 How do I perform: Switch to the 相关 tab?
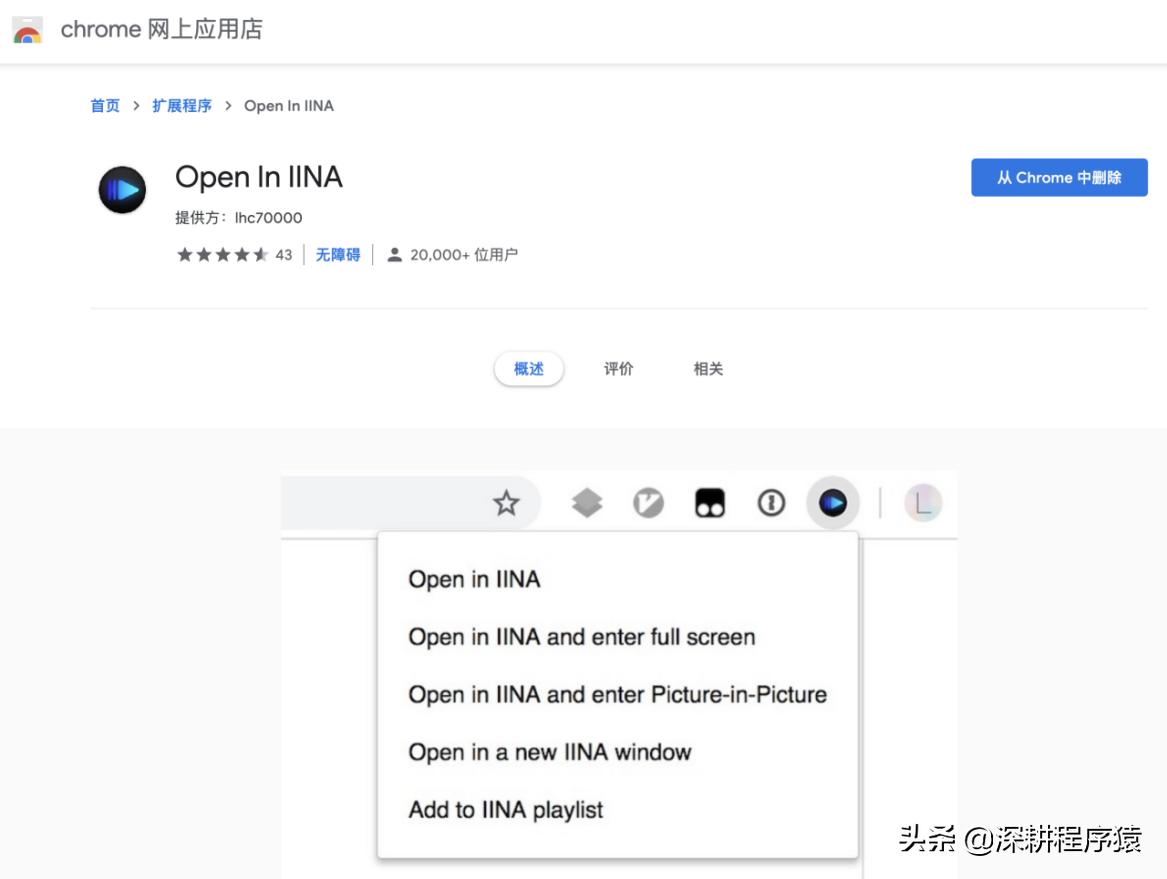[x=708, y=368]
